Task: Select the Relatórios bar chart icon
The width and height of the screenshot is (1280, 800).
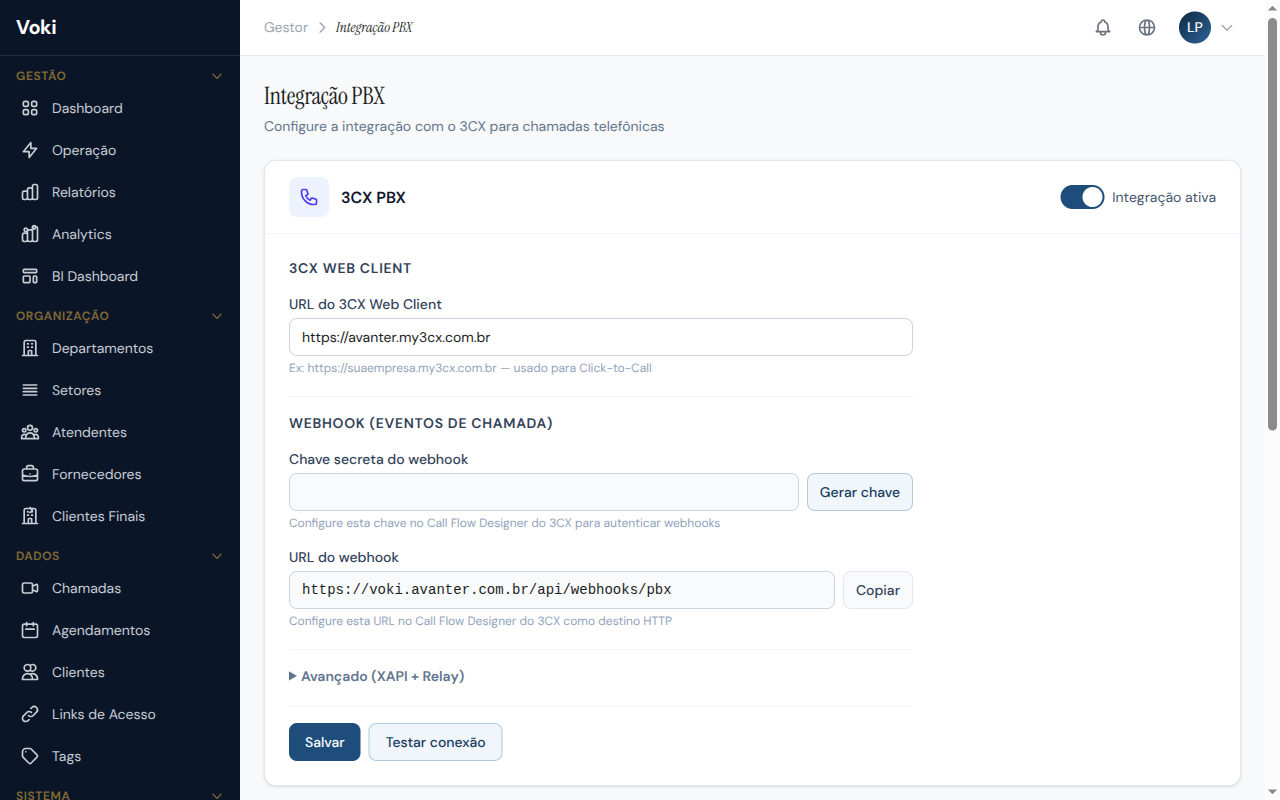Action: point(30,192)
